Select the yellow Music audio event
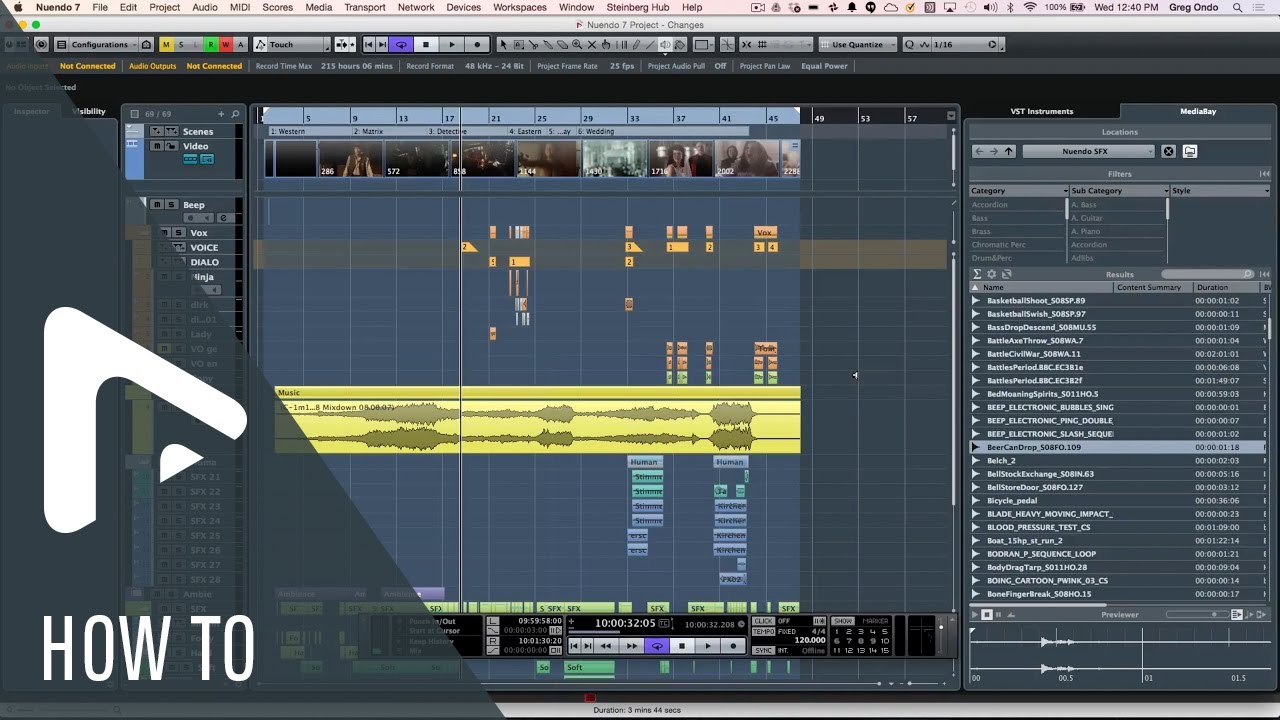The height and width of the screenshot is (720, 1280). click(538, 426)
